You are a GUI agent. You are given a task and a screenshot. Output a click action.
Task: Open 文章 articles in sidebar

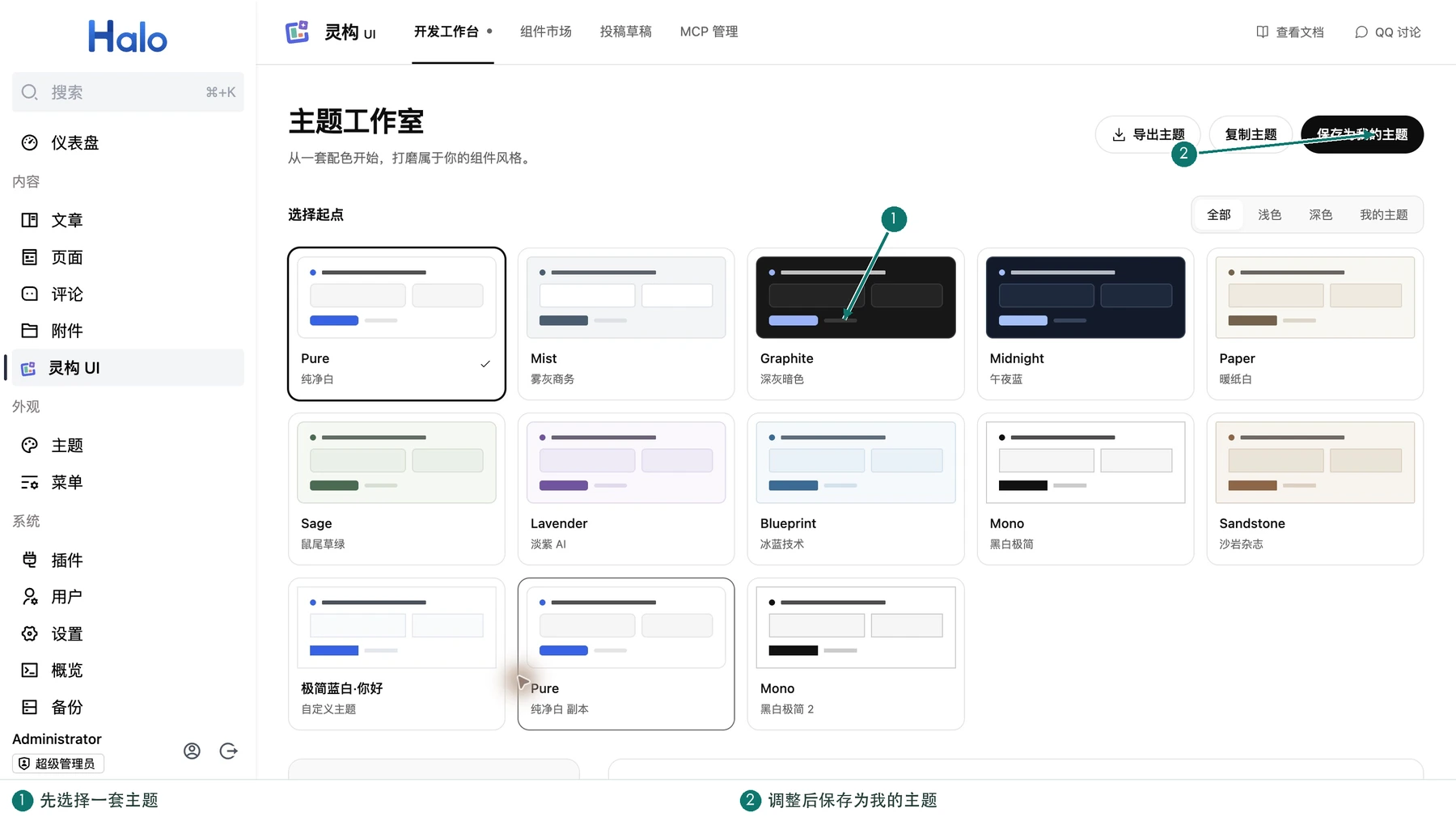[x=128, y=220]
